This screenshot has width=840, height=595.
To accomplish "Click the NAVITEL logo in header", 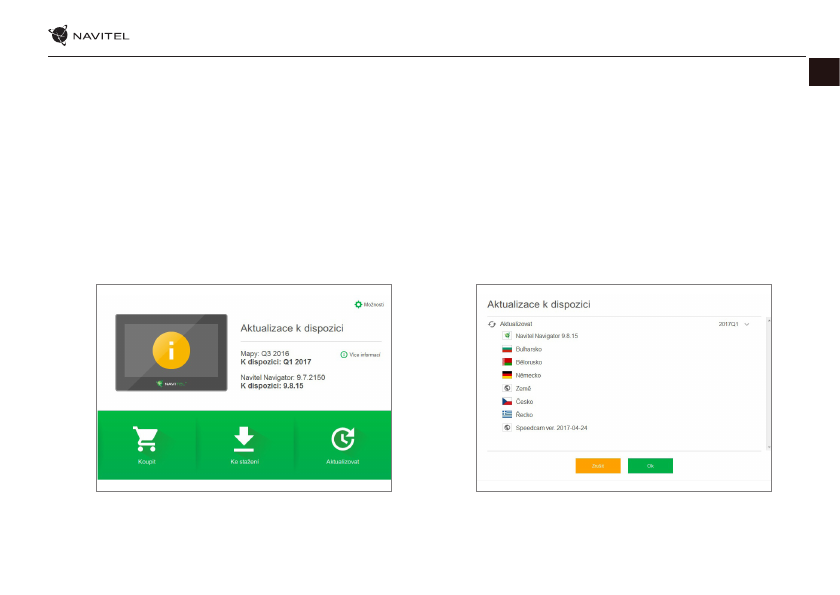I will point(89,37).
